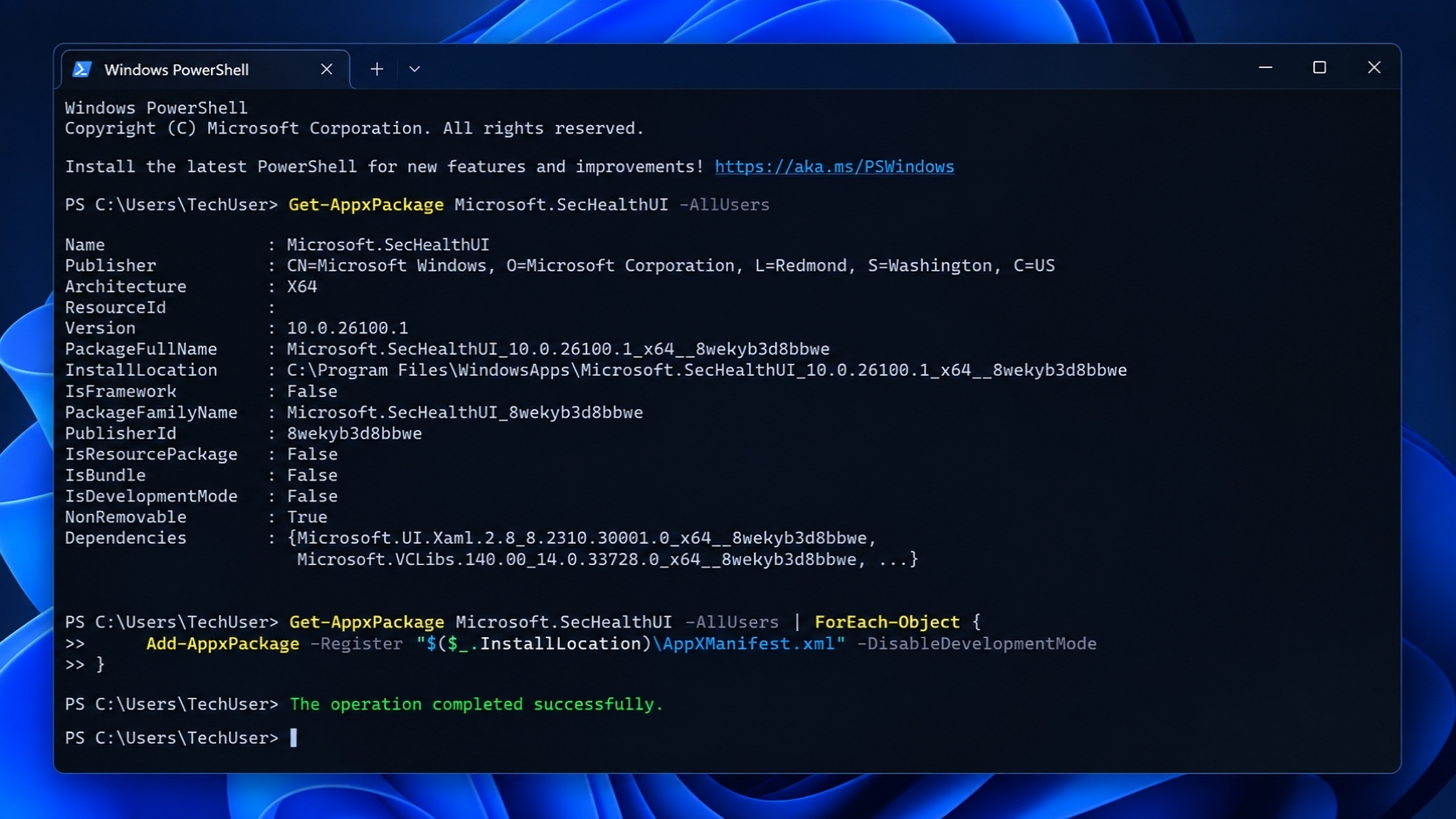Click the Architecture value X64

pyautogui.click(x=302, y=286)
